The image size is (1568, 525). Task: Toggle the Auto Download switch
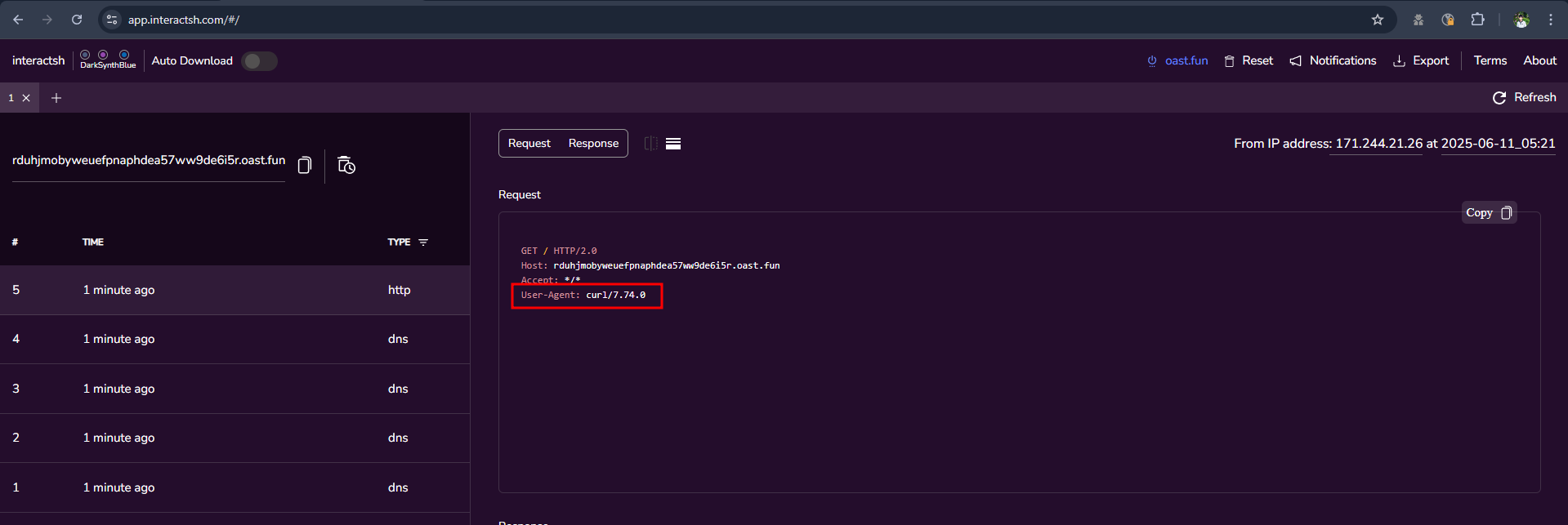click(x=260, y=61)
